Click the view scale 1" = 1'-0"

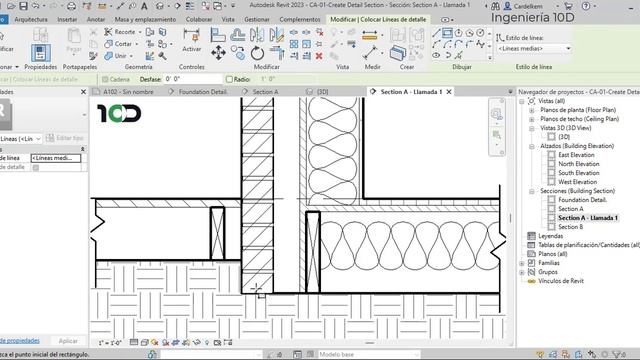[x=110, y=343]
